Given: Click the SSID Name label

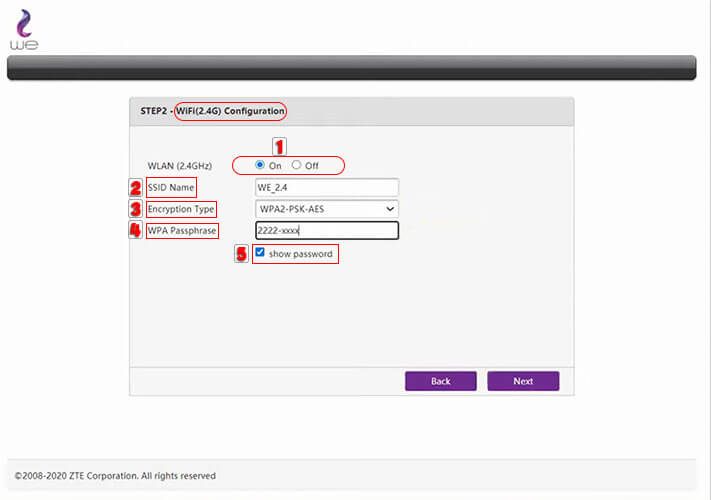Looking at the screenshot, I should pos(170,187).
